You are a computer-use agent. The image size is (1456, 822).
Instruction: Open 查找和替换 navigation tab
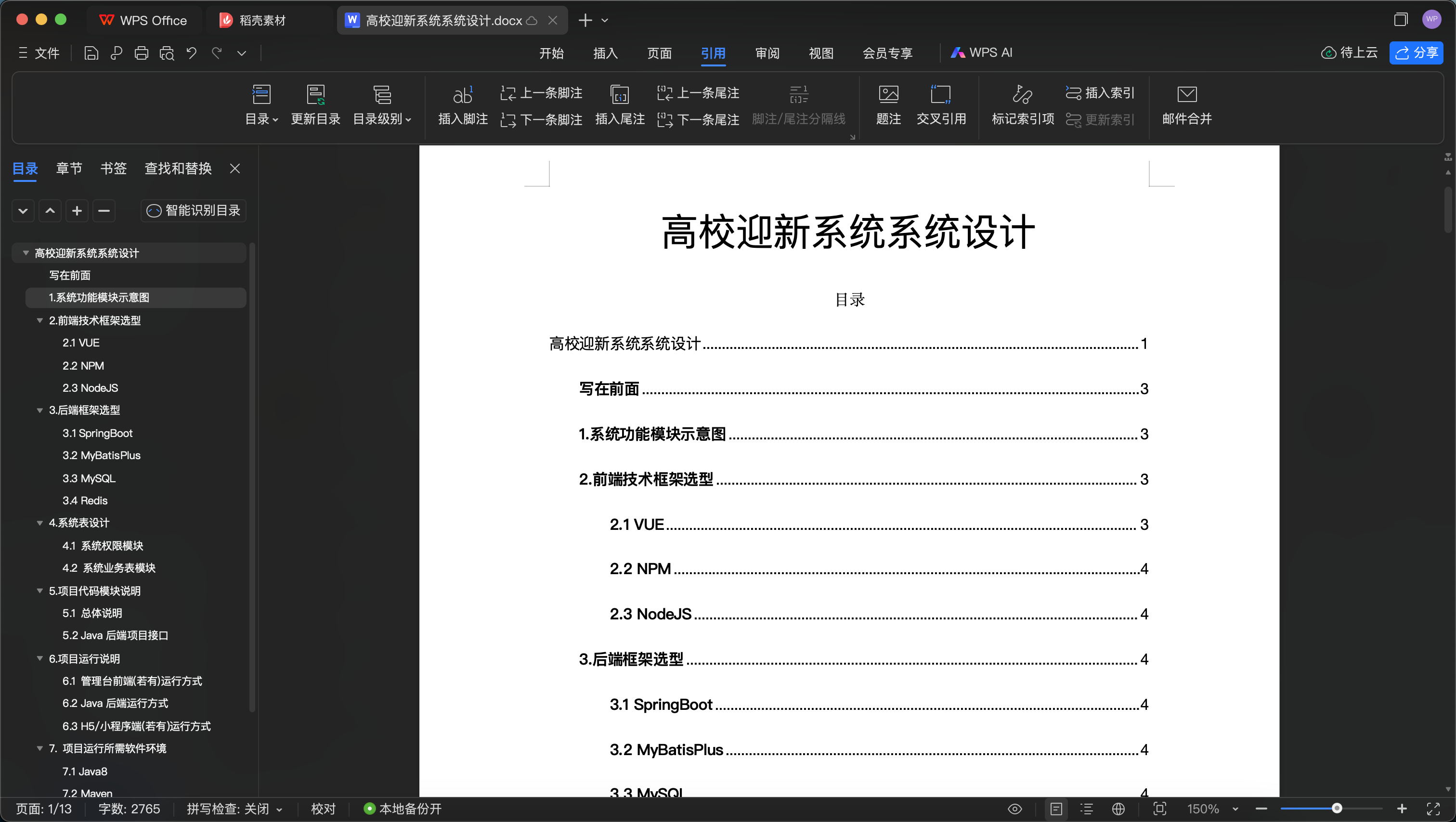(178, 168)
